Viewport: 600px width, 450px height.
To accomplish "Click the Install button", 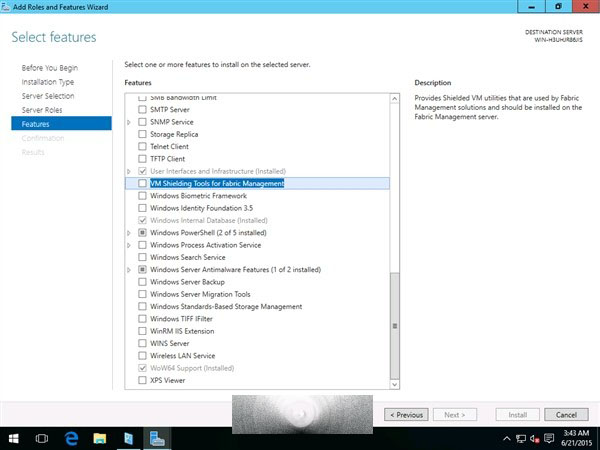I will tap(517, 415).
